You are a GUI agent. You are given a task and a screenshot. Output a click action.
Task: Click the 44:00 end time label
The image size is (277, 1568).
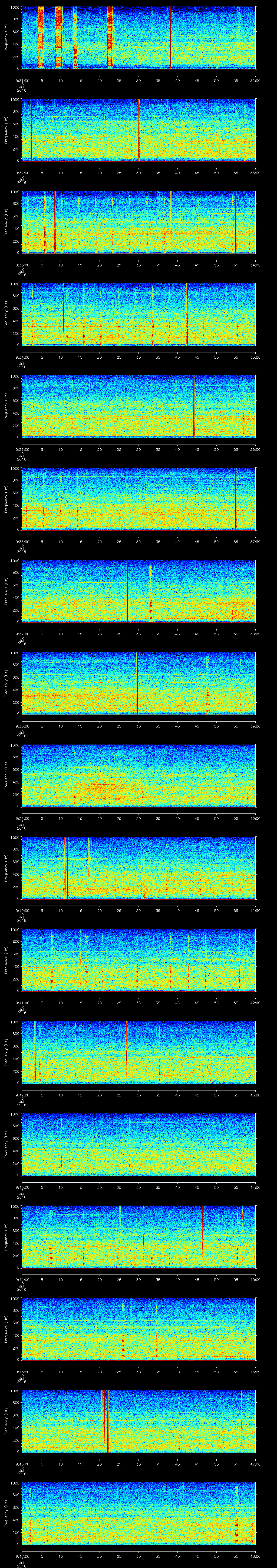coord(256,1187)
